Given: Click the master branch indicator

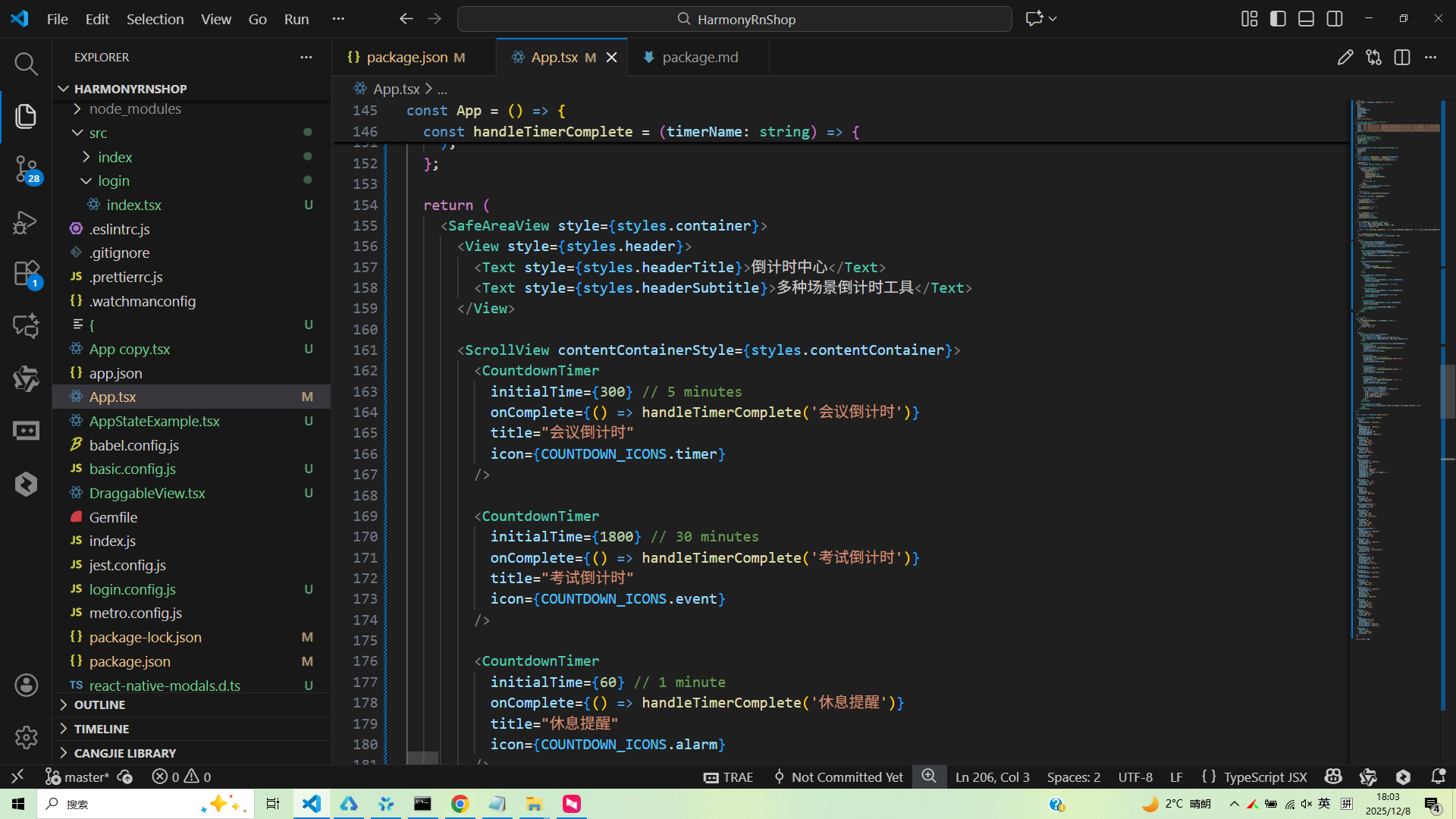Looking at the screenshot, I should pyautogui.click(x=78, y=777).
